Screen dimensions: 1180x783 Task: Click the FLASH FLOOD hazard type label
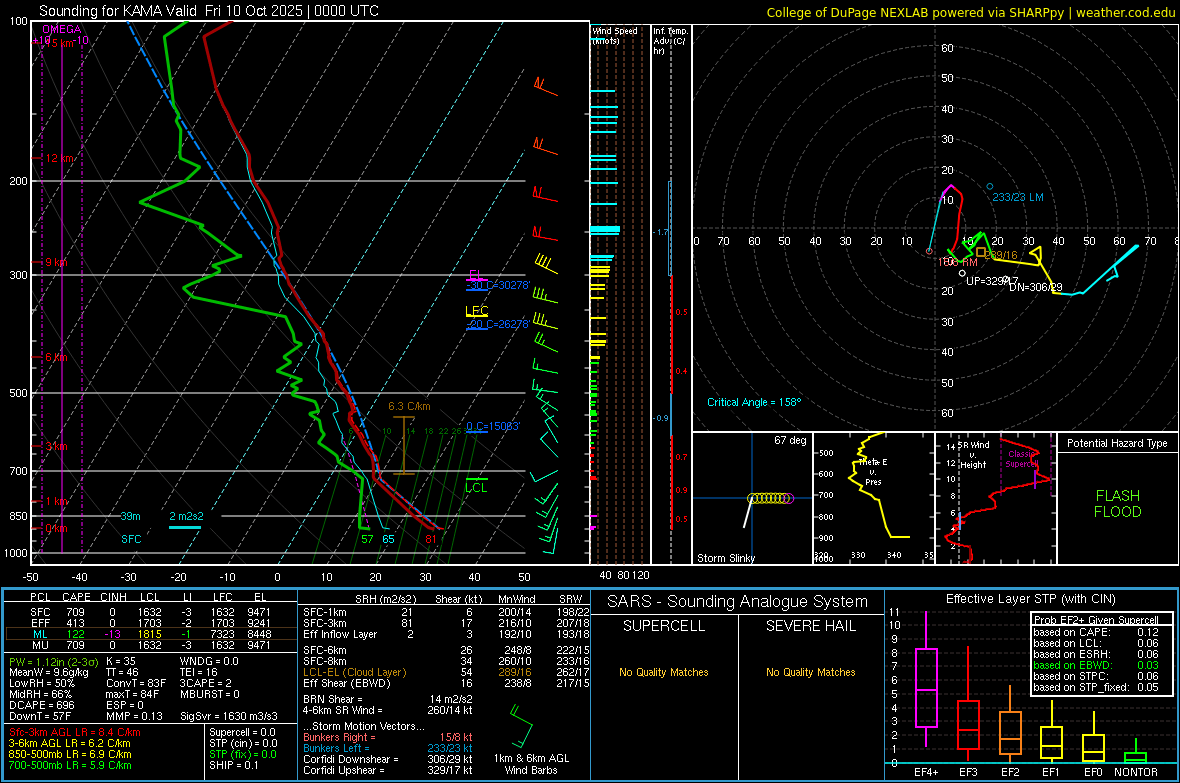(x=1118, y=504)
